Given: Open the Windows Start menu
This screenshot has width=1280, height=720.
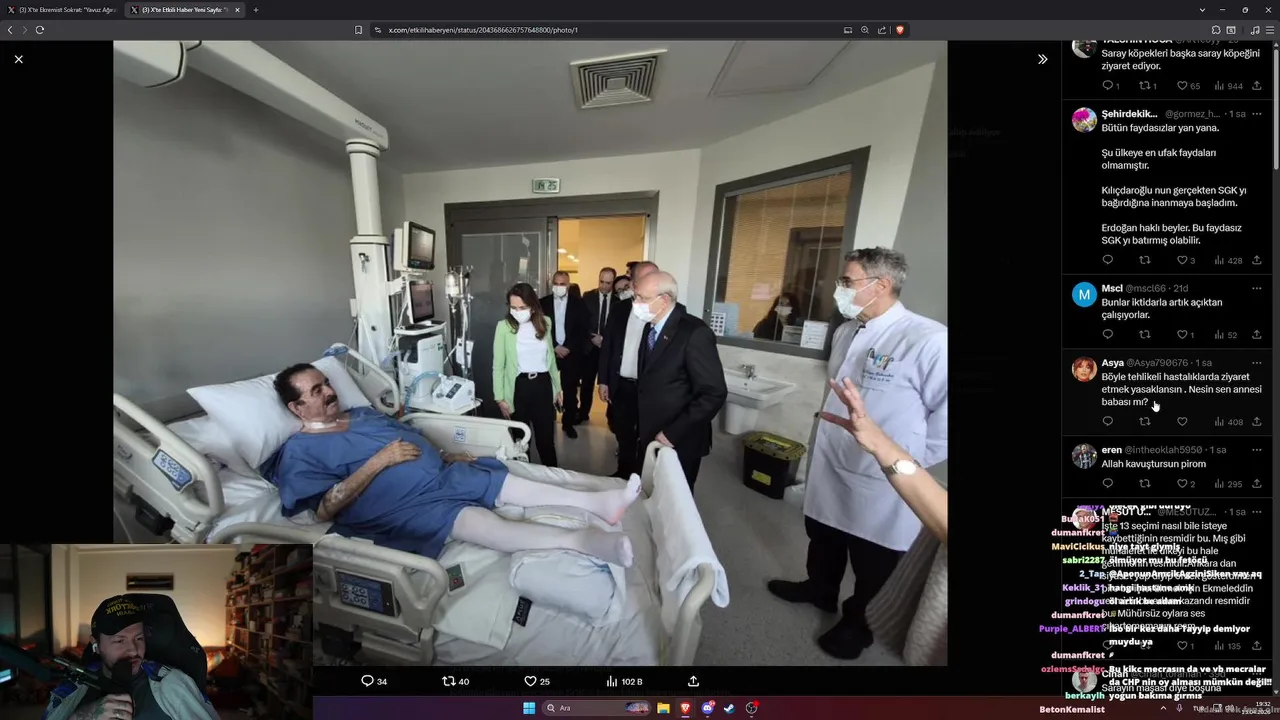Looking at the screenshot, I should pos(529,708).
